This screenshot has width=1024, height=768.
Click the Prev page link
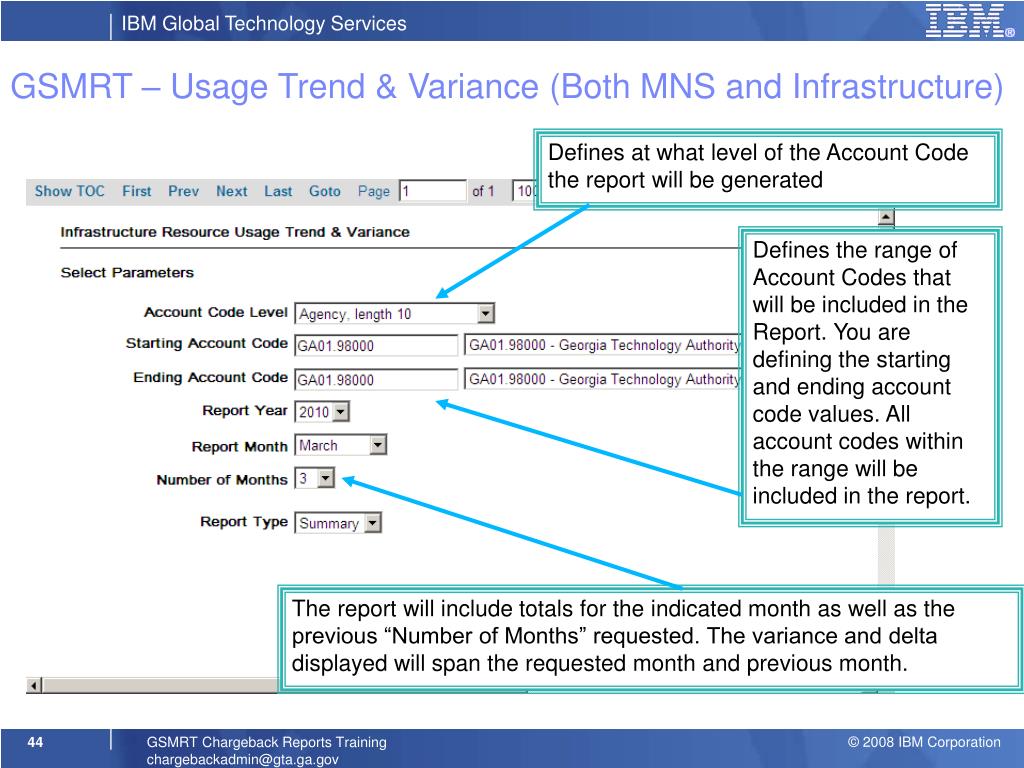pos(184,191)
